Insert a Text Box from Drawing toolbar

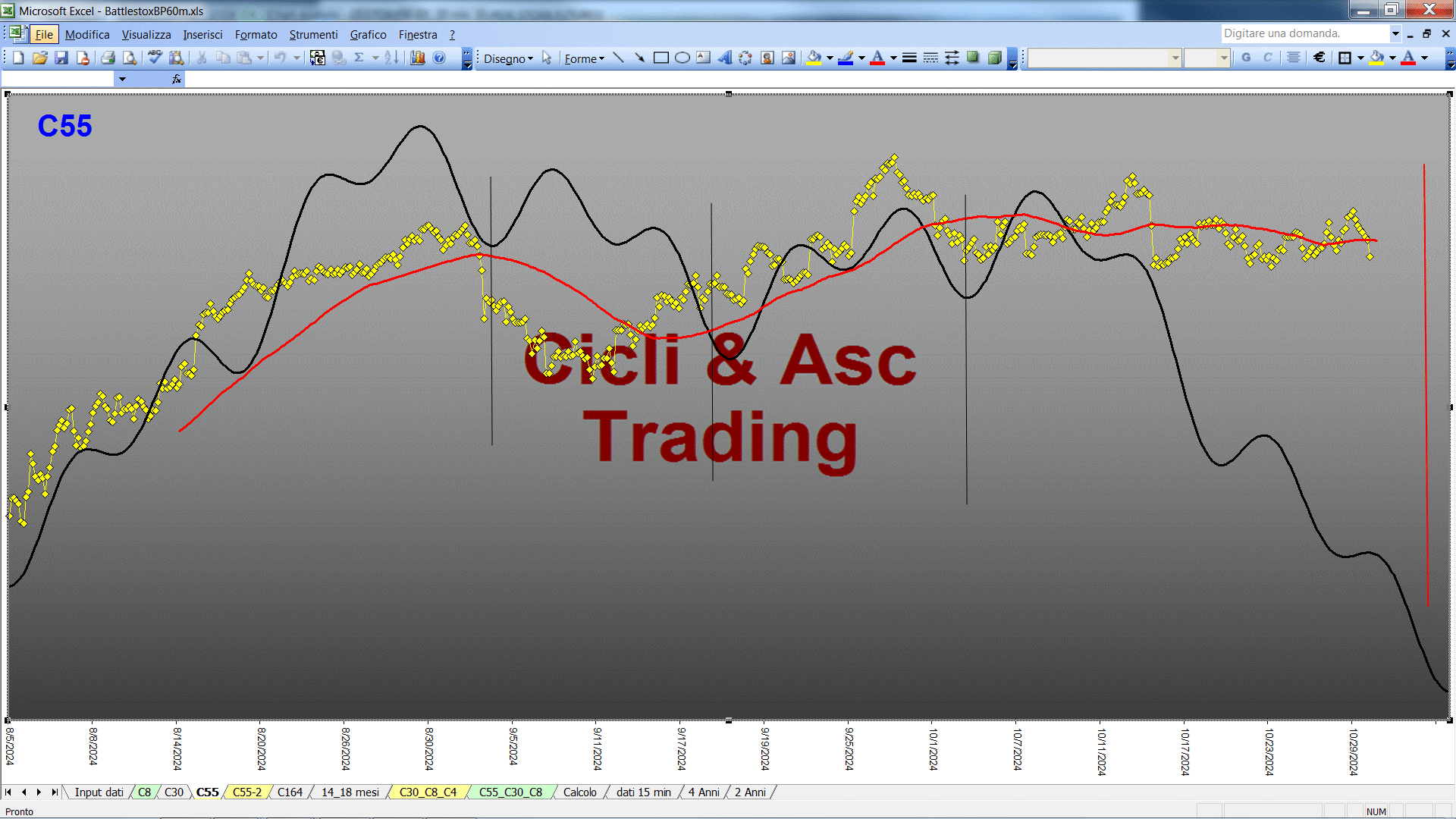(x=704, y=58)
